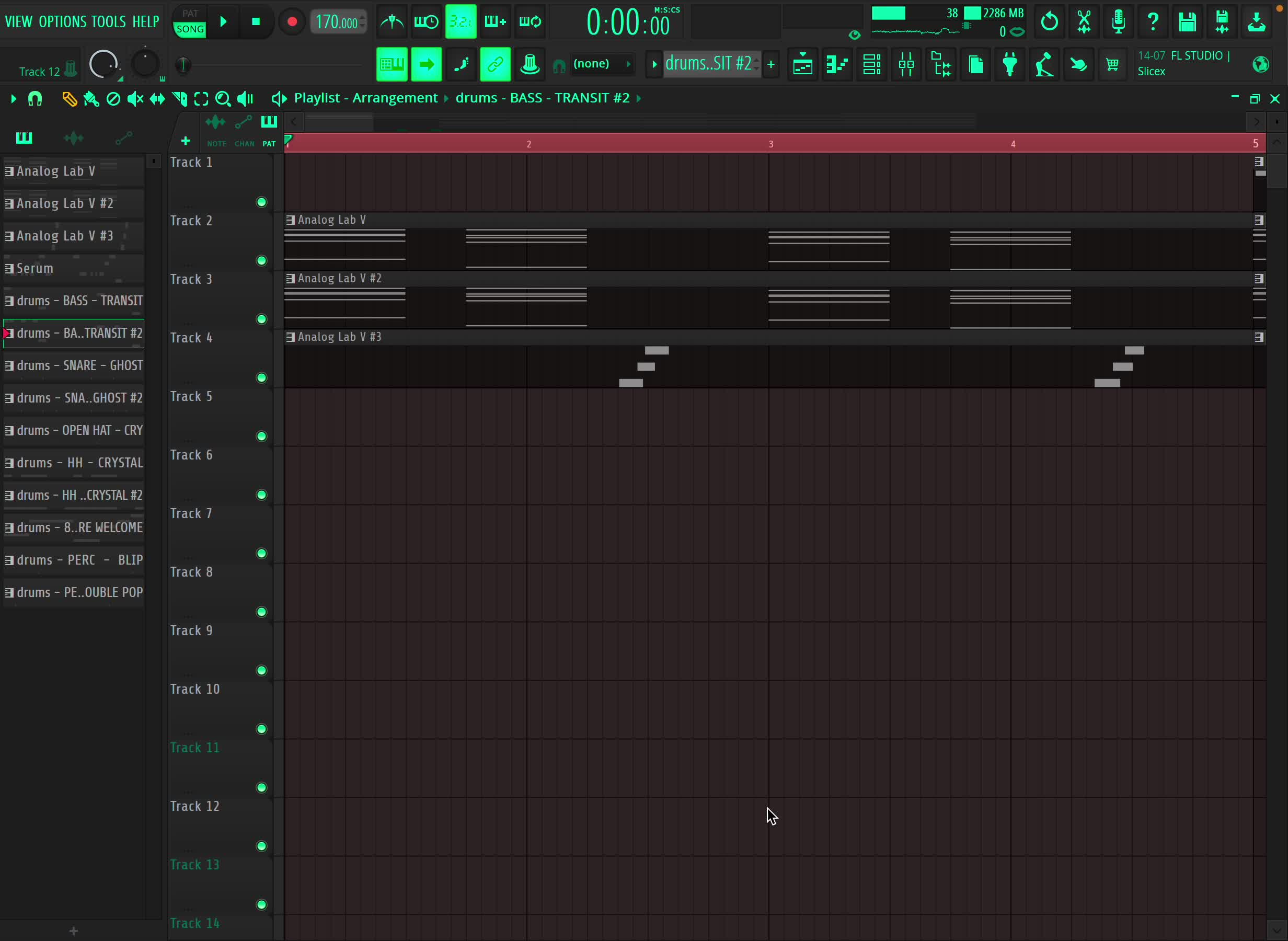The image size is (1288, 941).
Task: Select the Slice tool in playlist toolbar
Action: coord(179,99)
